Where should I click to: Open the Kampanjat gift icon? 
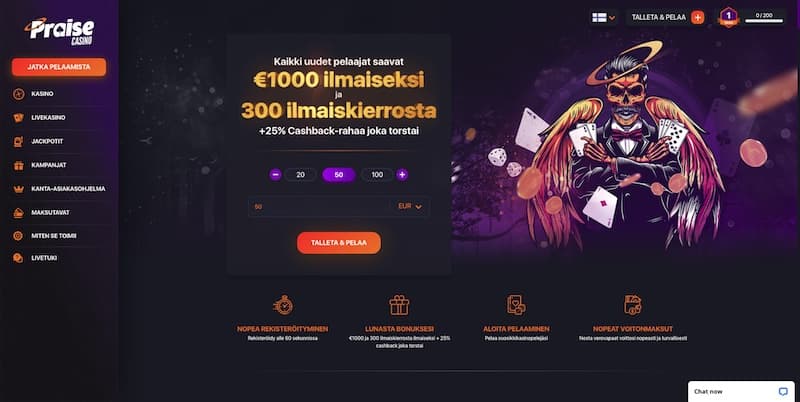point(18,165)
